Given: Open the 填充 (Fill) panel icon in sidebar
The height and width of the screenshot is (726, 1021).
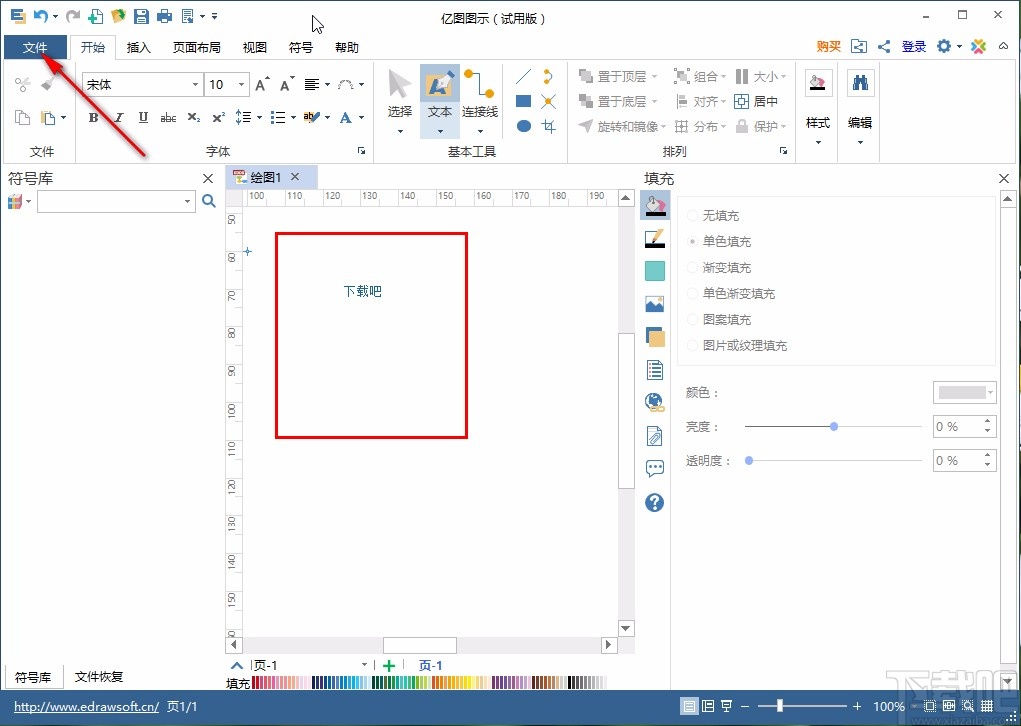Looking at the screenshot, I should click(654, 204).
